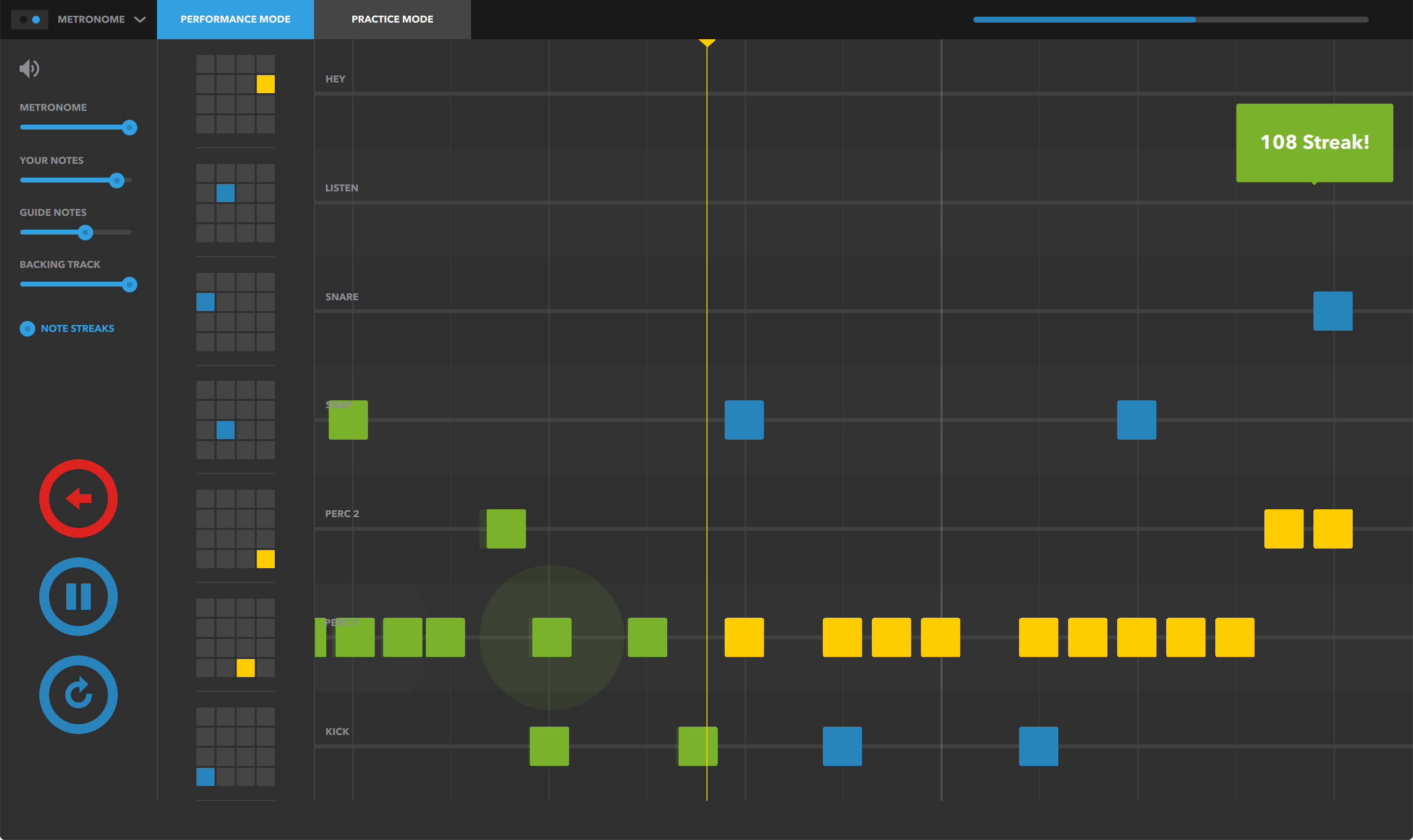The width and height of the screenshot is (1413, 840).
Task: Toggle the Note Streaks option
Action: 27,329
